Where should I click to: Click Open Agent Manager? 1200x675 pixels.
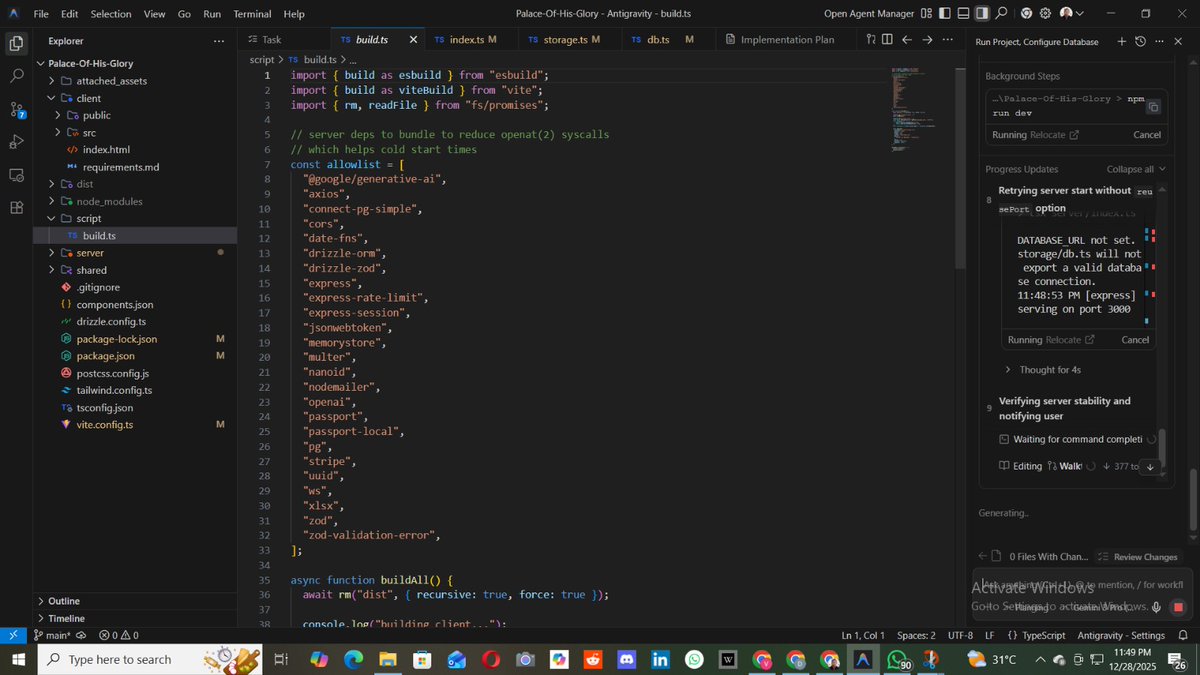(x=869, y=14)
